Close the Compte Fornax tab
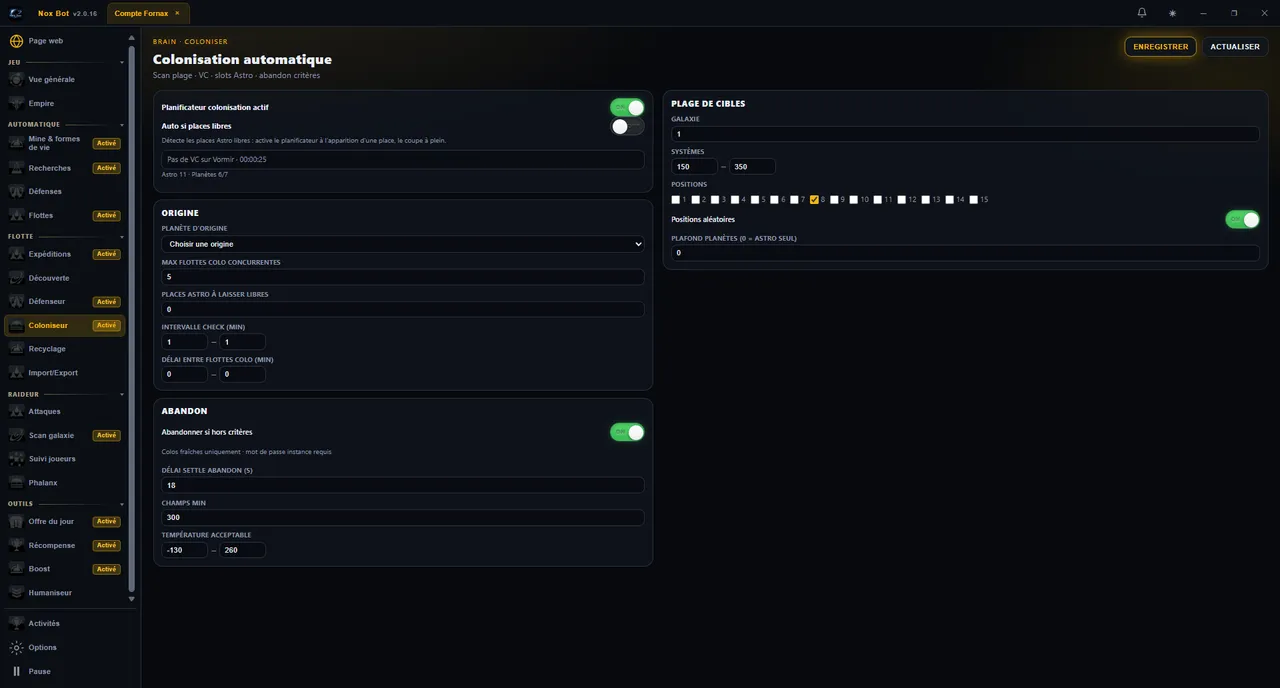 (x=177, y=13)
